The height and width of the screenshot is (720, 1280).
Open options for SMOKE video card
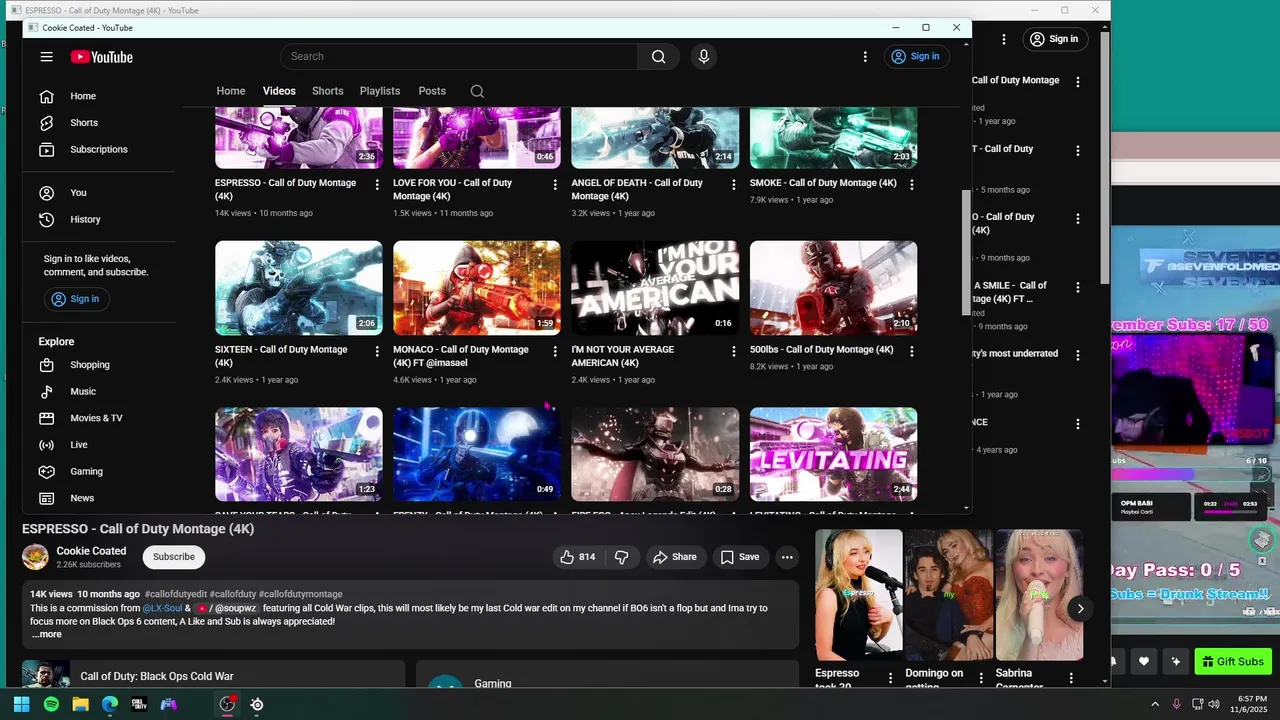(x=912, y=184)
